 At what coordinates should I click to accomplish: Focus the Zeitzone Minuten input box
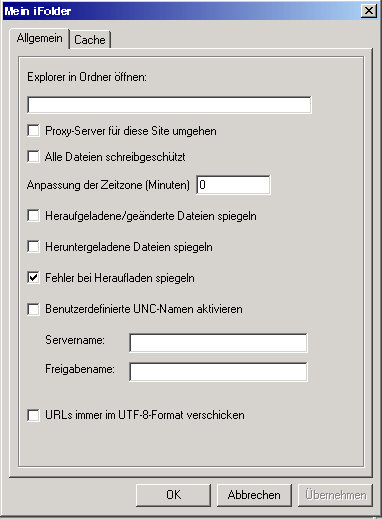pyautogui.click(x=233, y=185)
